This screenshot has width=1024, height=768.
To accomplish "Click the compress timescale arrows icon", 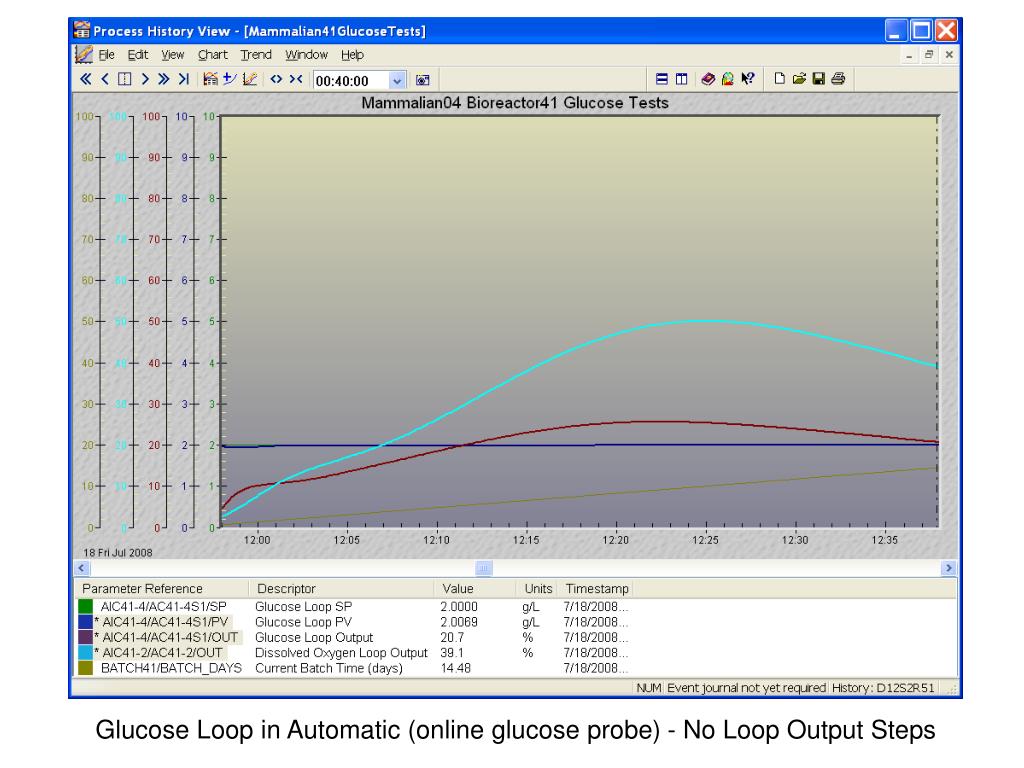I will click(x=296, y=80).
